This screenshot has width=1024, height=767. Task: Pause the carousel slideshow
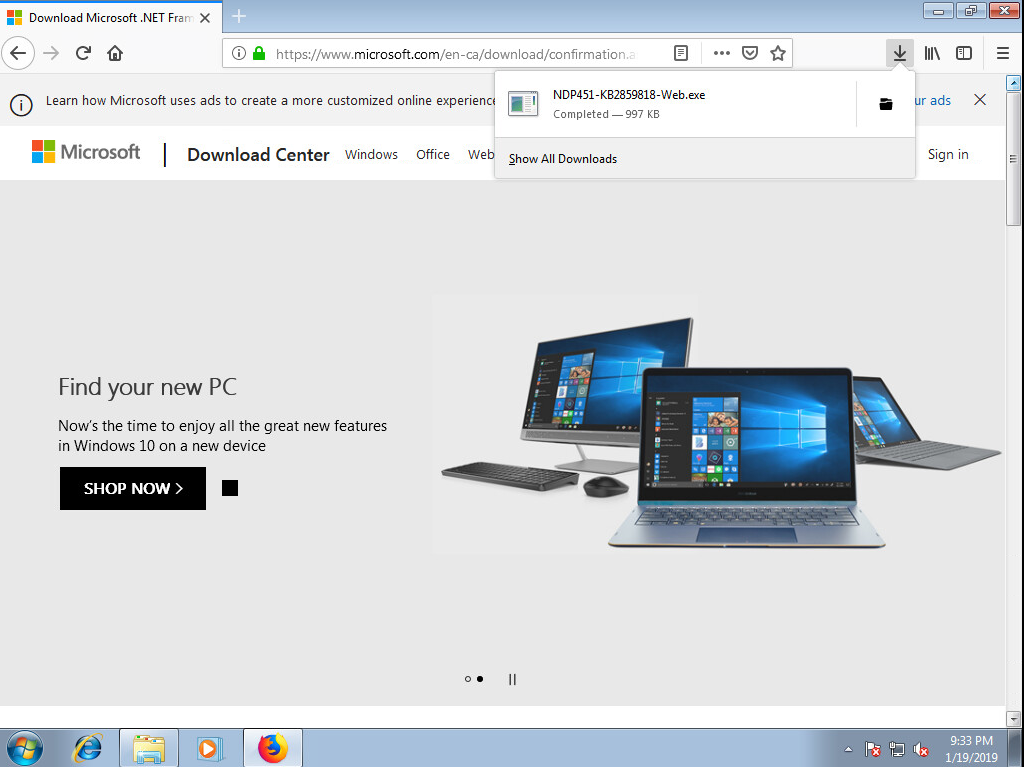tap(512, 679)
